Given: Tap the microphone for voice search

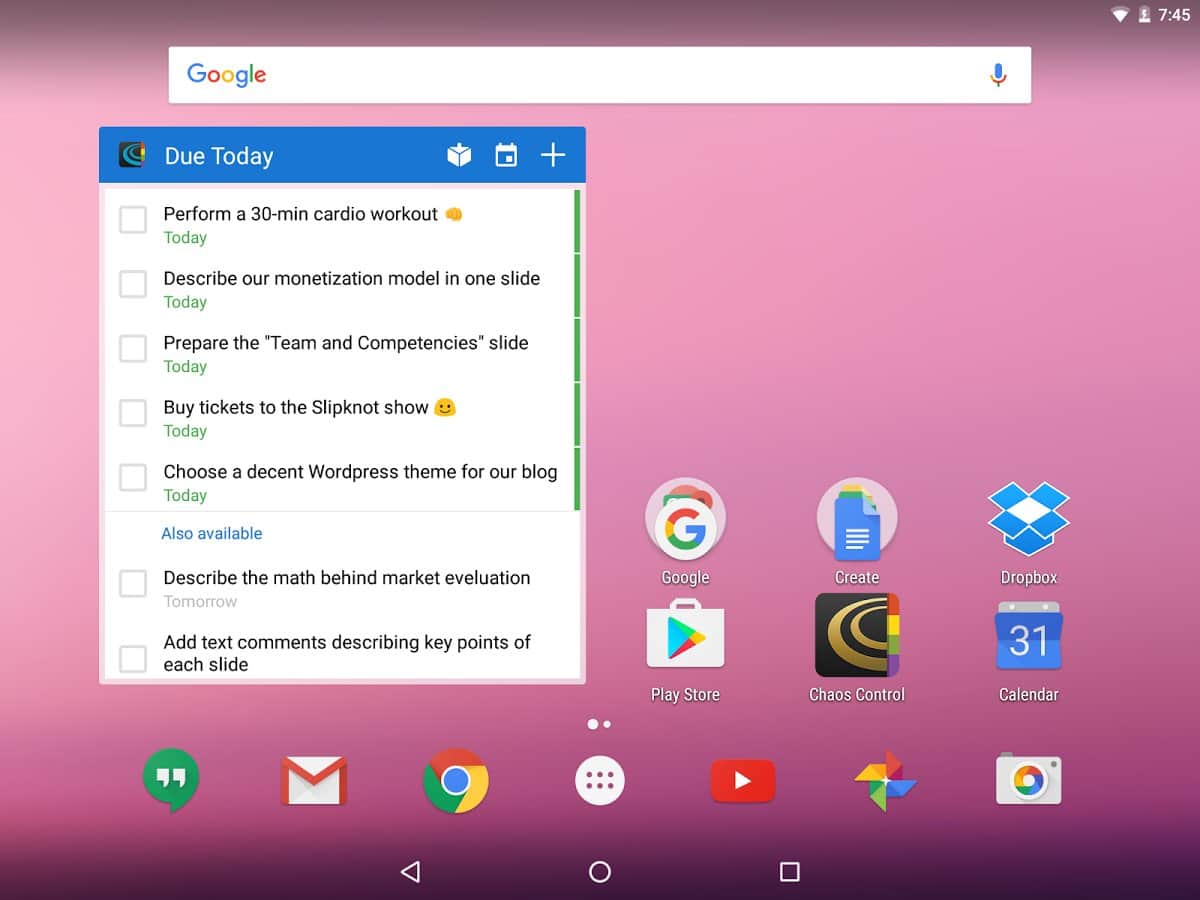Looking at the screenshot, I should coord(997,75).
